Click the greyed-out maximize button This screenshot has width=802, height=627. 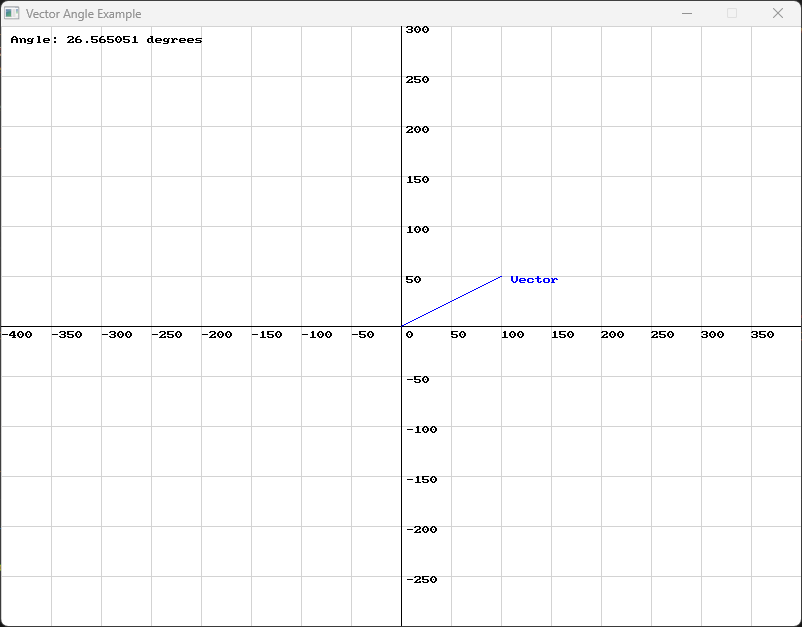pyautogui.click(x=732, y=14)
